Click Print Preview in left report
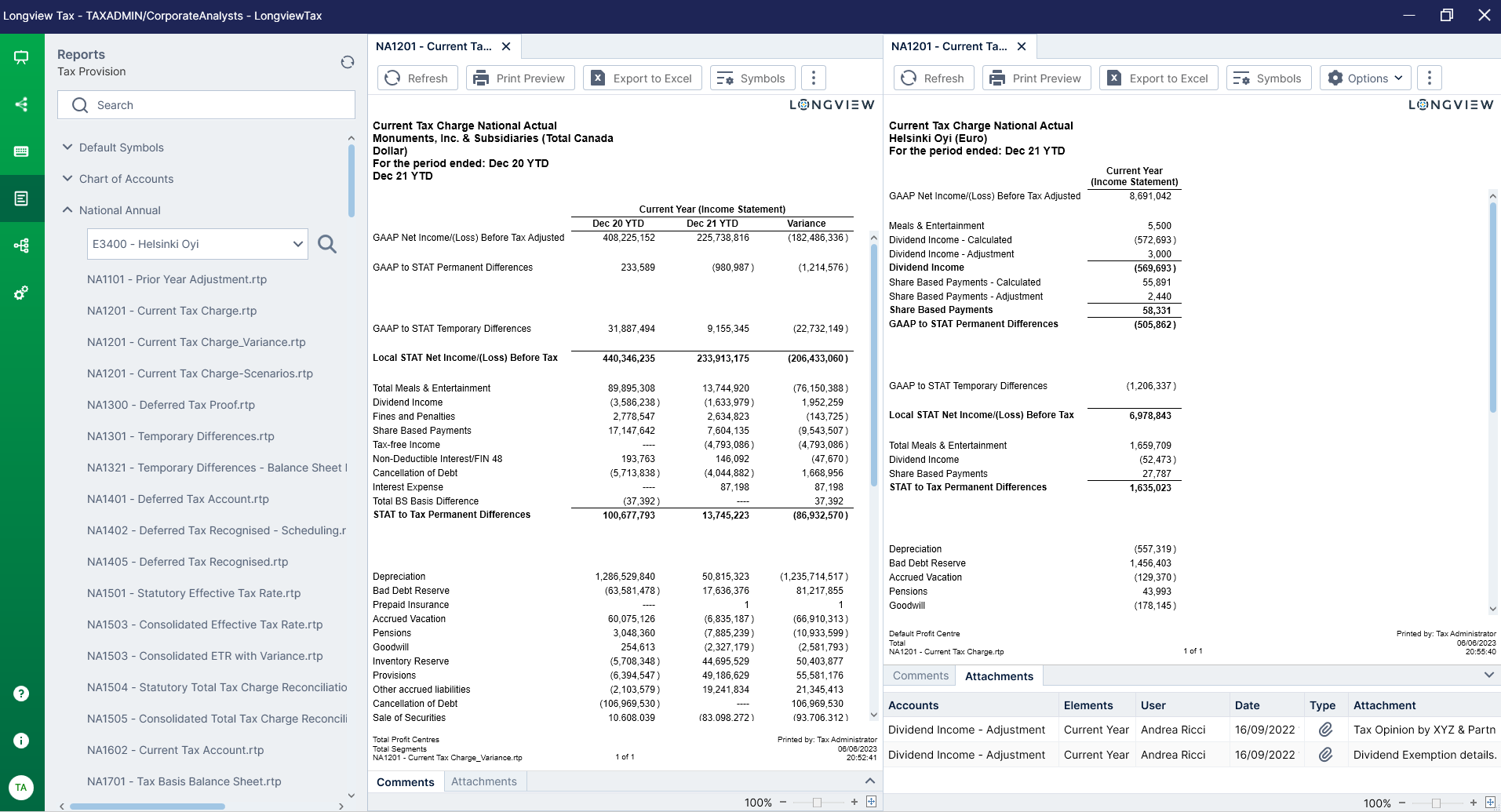 [x=520, y=78]
